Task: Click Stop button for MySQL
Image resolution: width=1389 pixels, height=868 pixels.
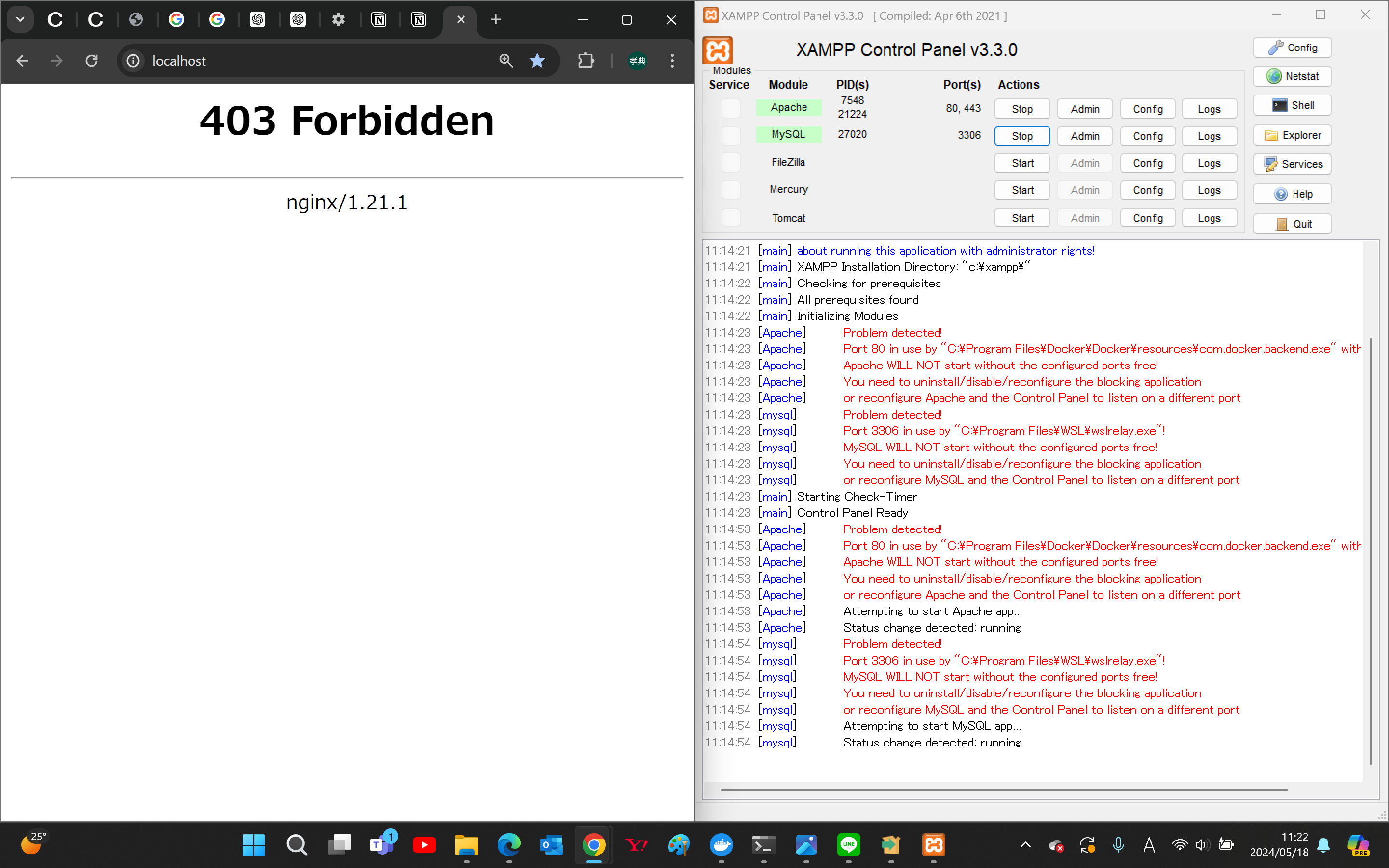Action: tap(1021, 134)
